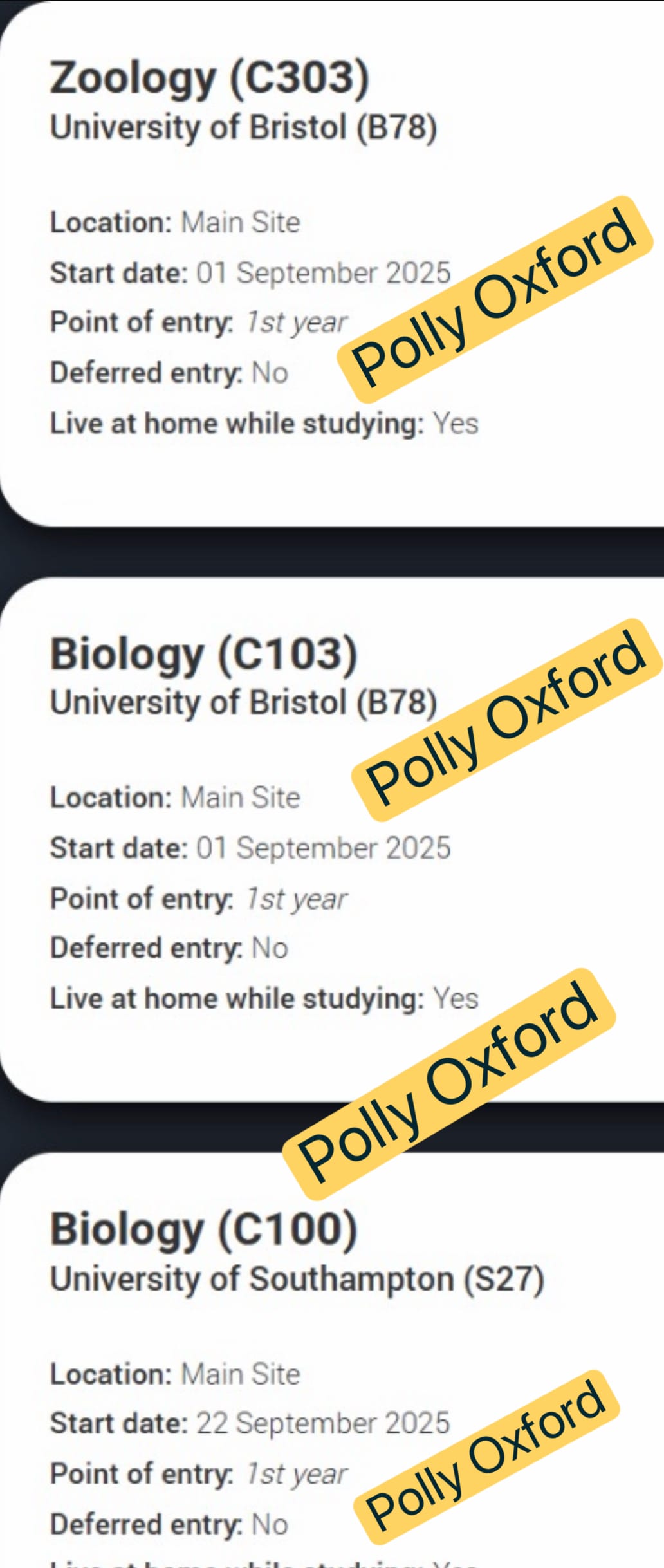
Task: Select the 22 September 2025 start date
Action: [322, 1423]
